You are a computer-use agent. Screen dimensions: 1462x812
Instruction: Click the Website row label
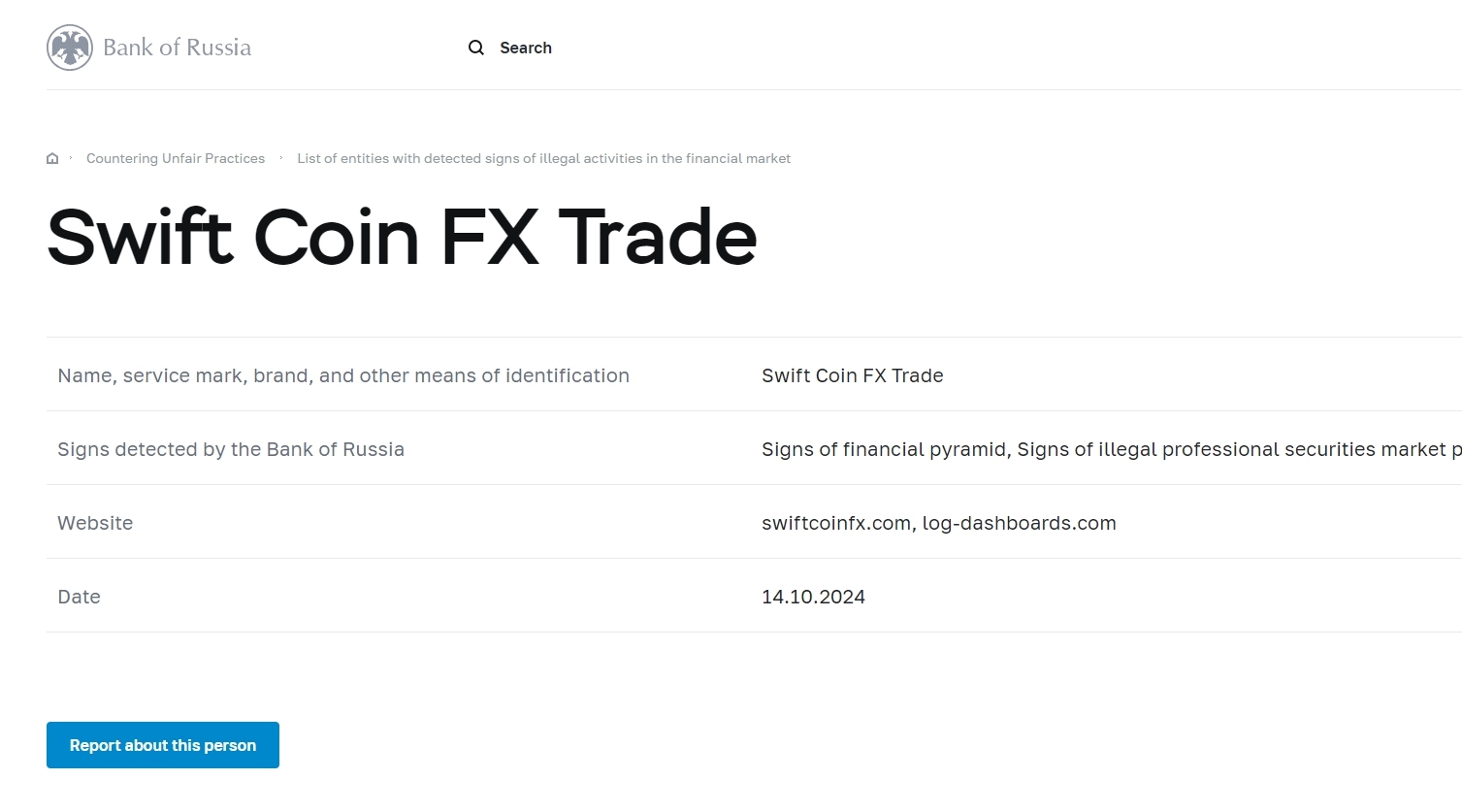(95, 523)
